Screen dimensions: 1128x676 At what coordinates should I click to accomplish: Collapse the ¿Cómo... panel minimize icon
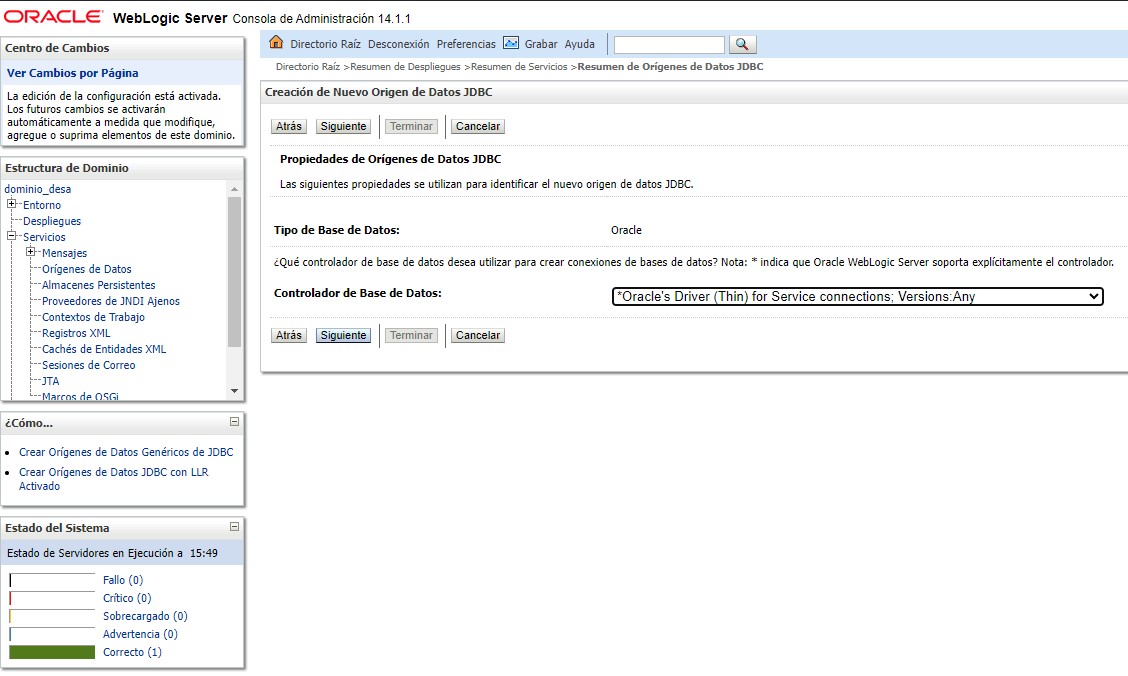235,422
